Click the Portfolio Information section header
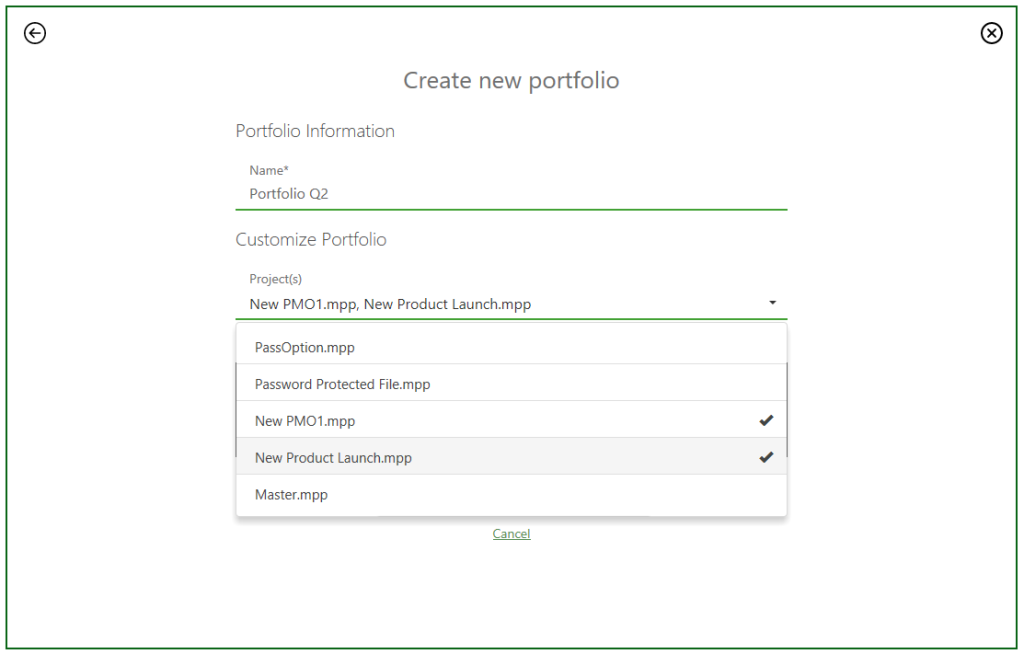1024x654 pixels. [x=315, y=131]
